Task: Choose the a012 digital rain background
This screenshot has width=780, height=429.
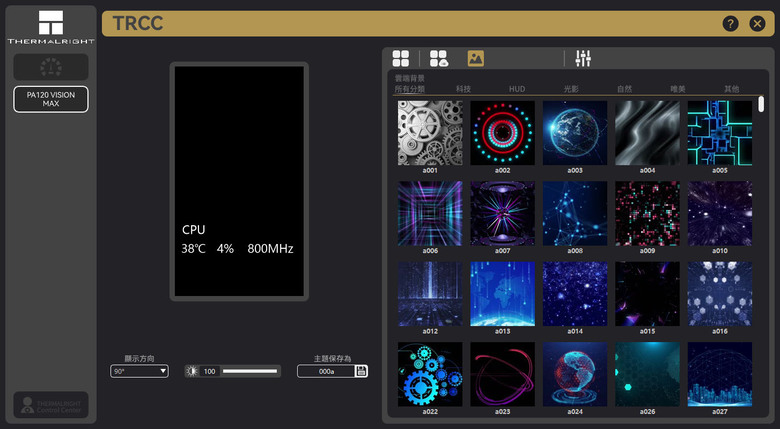Action: 430,294
